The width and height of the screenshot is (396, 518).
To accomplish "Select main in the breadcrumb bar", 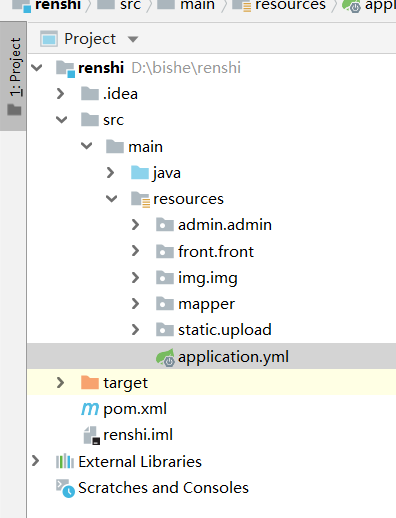I will (197, 5).
